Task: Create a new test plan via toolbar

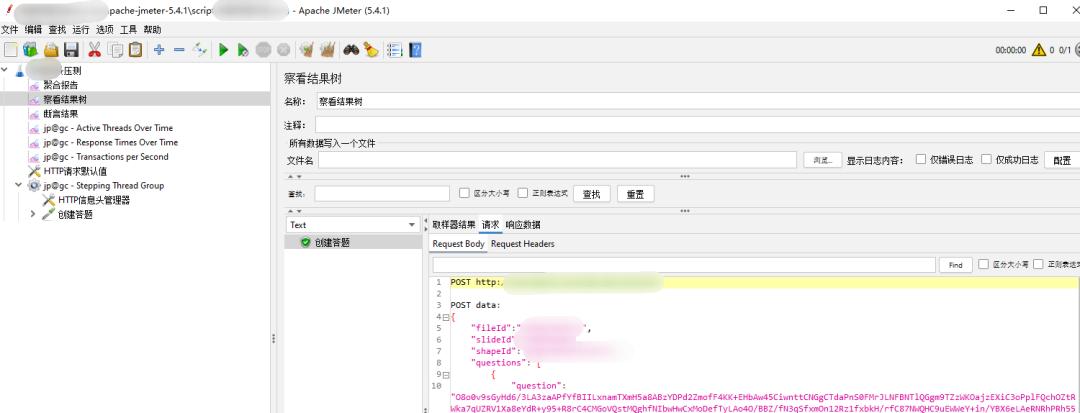Action: pyautogui.click(x=10, y=50)
